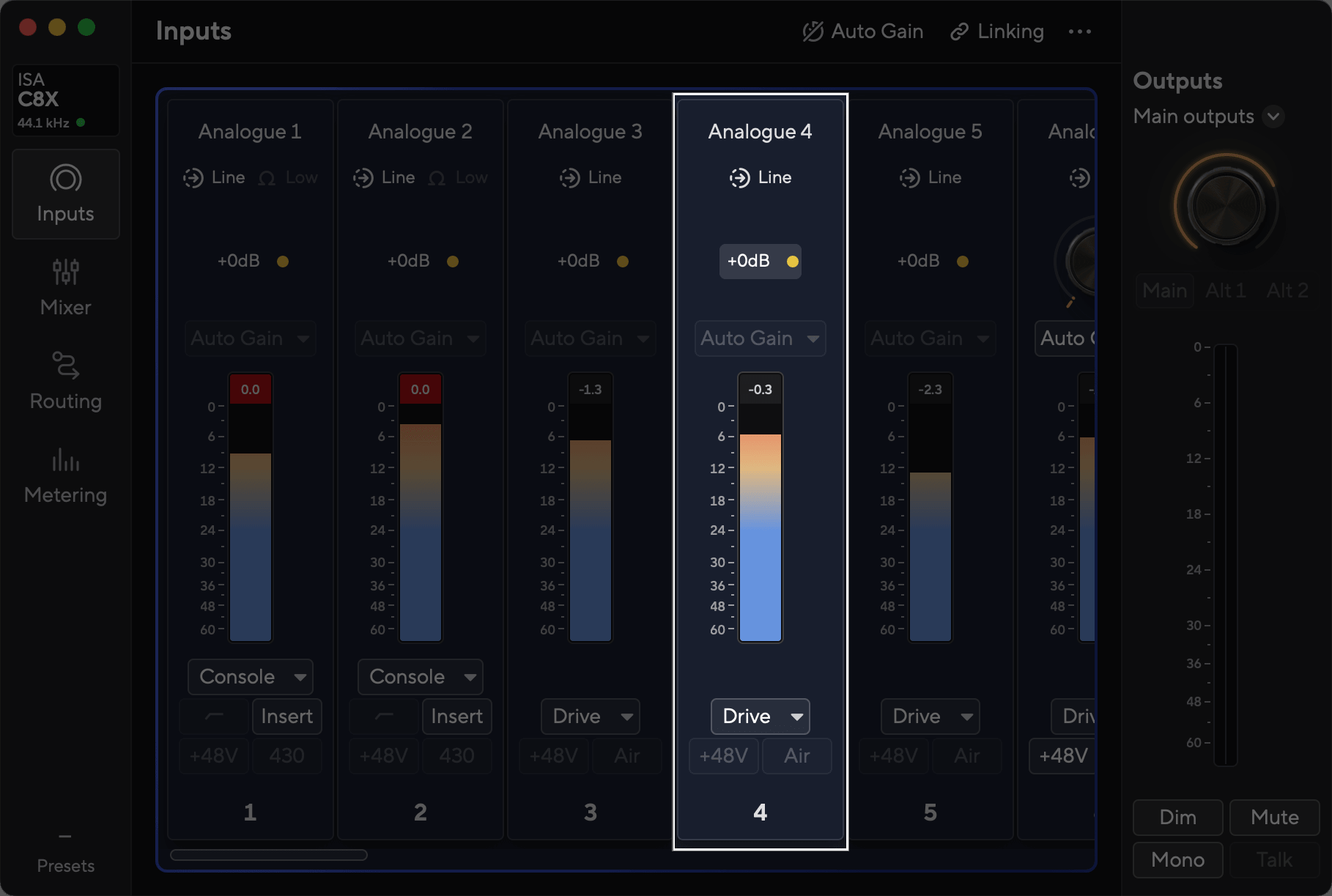
Task: Open the Routing section icon
Action: pyautogui.click(x=65, y=366)
